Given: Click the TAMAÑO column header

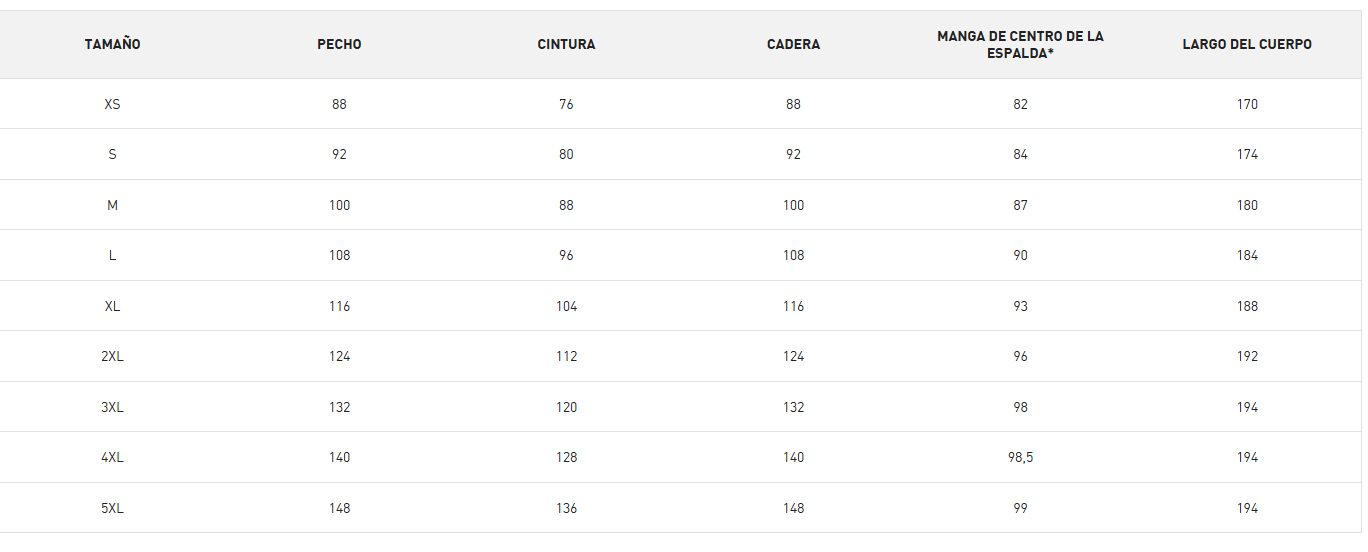Looking at the screenshot, I should point(112,45).
